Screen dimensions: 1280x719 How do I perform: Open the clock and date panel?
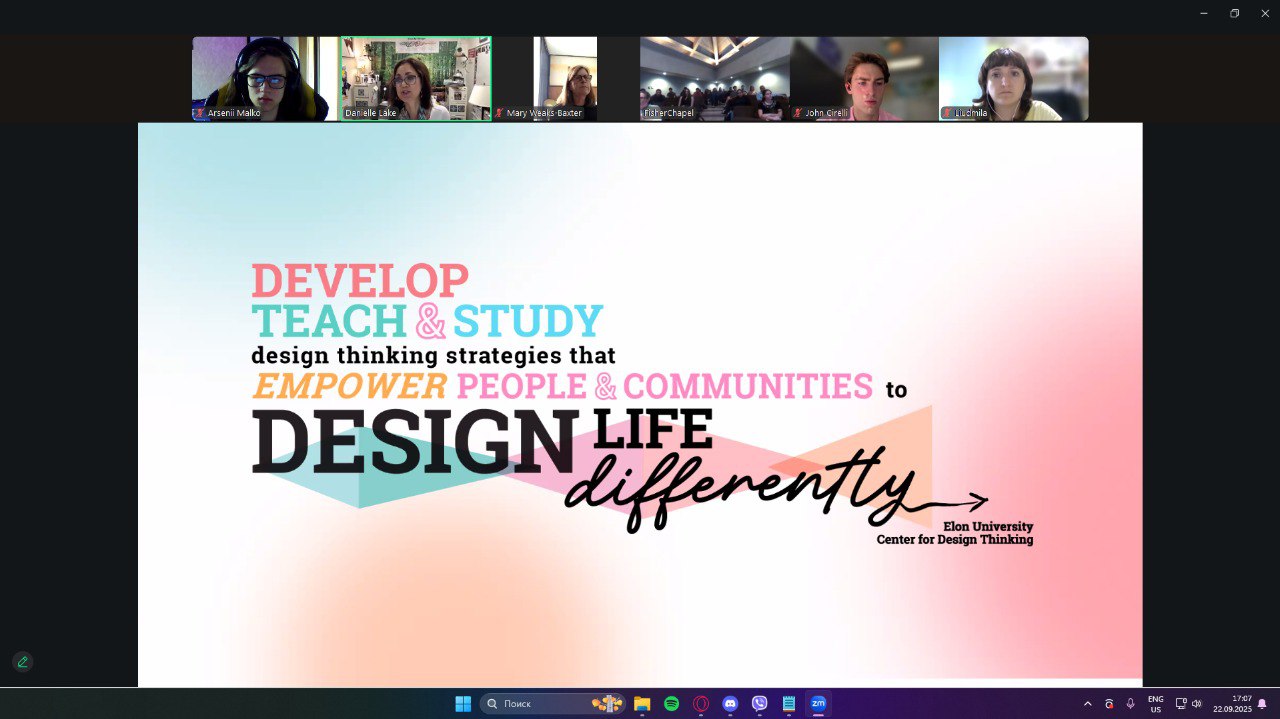(x=1232, y=704)
